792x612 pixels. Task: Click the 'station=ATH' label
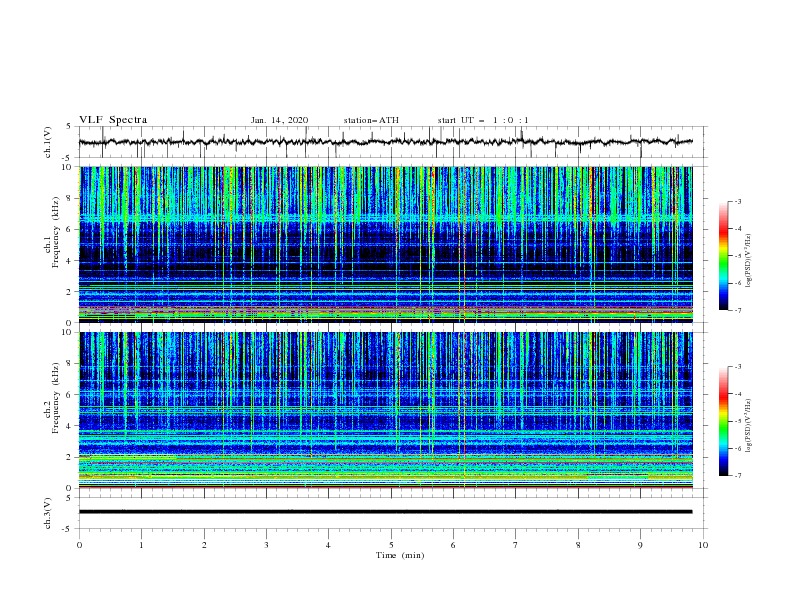[371, 120]
